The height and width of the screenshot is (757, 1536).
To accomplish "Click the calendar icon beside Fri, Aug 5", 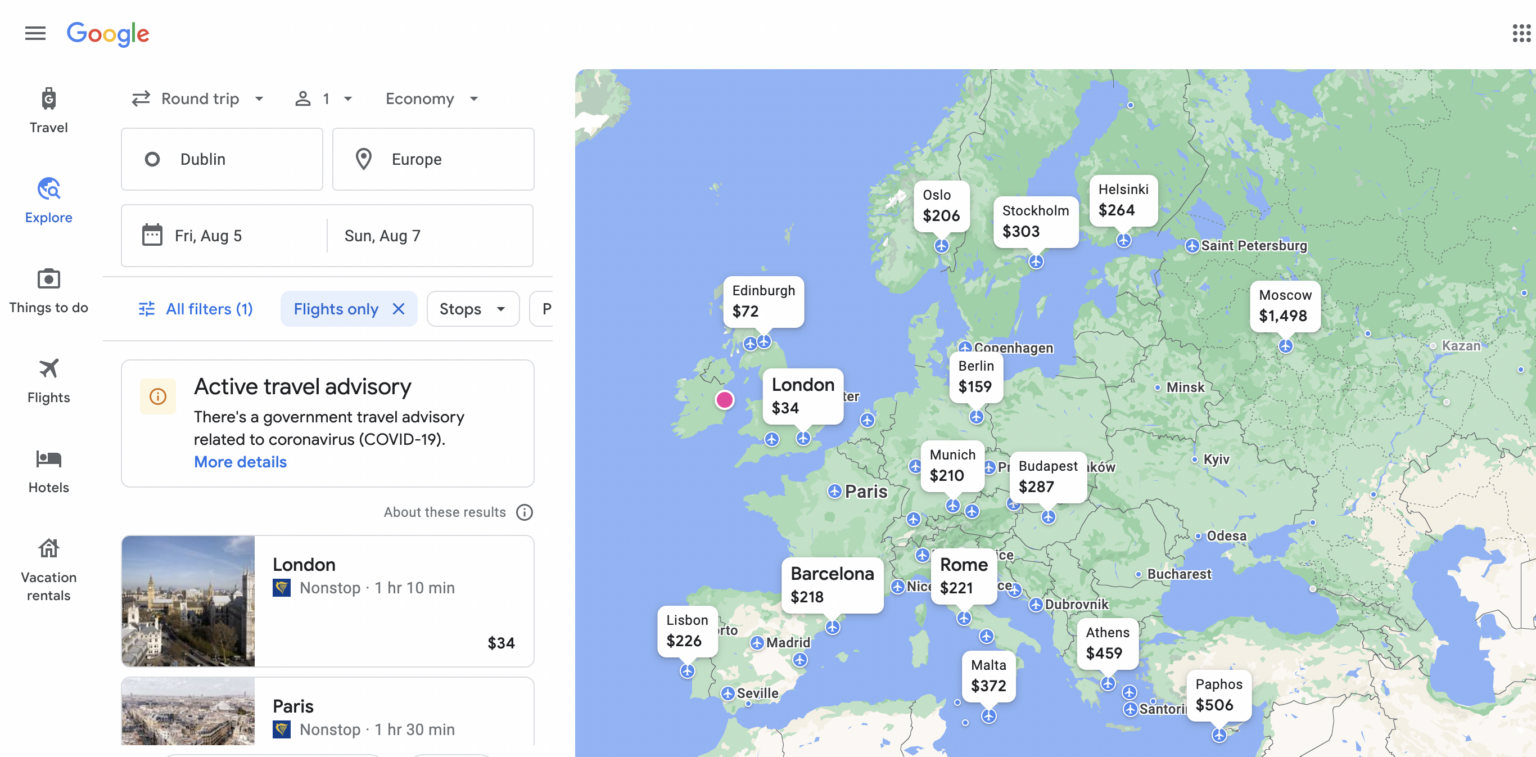I will 152,235.
